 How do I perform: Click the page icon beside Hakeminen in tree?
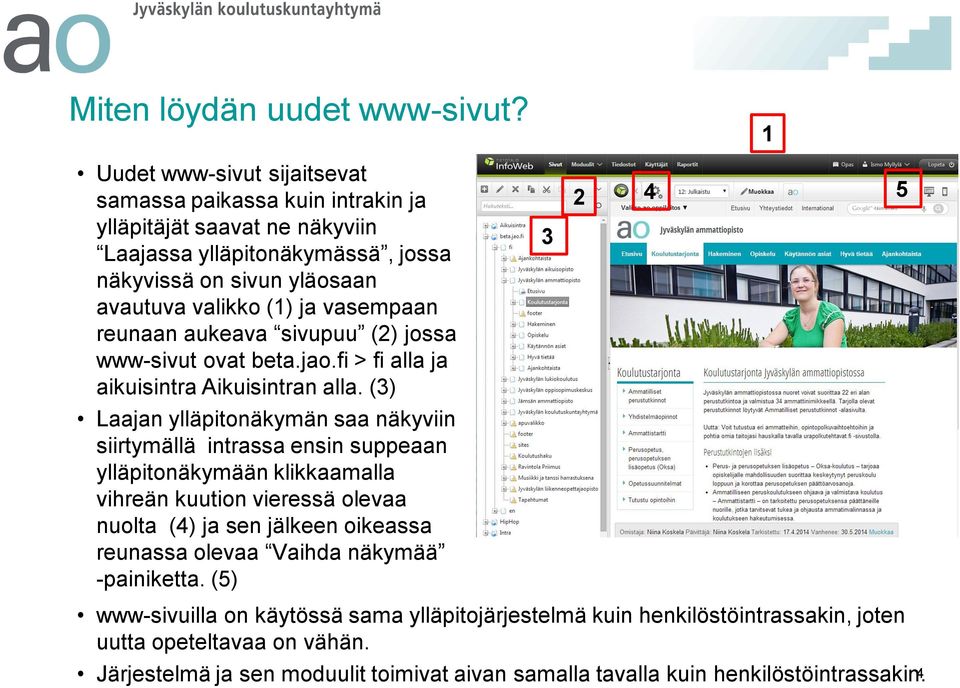(522, 324)
